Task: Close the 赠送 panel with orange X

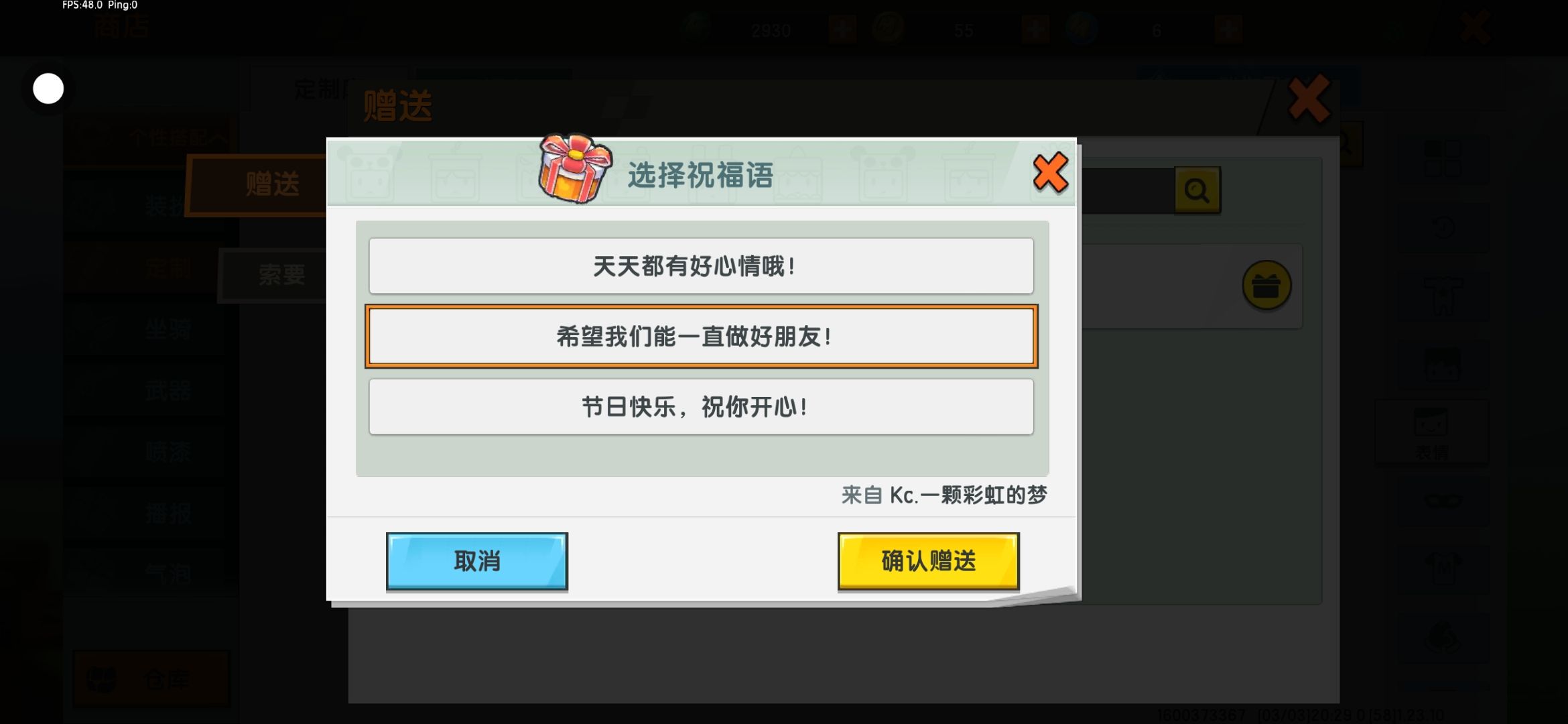Action: (x=1309, y=99)
